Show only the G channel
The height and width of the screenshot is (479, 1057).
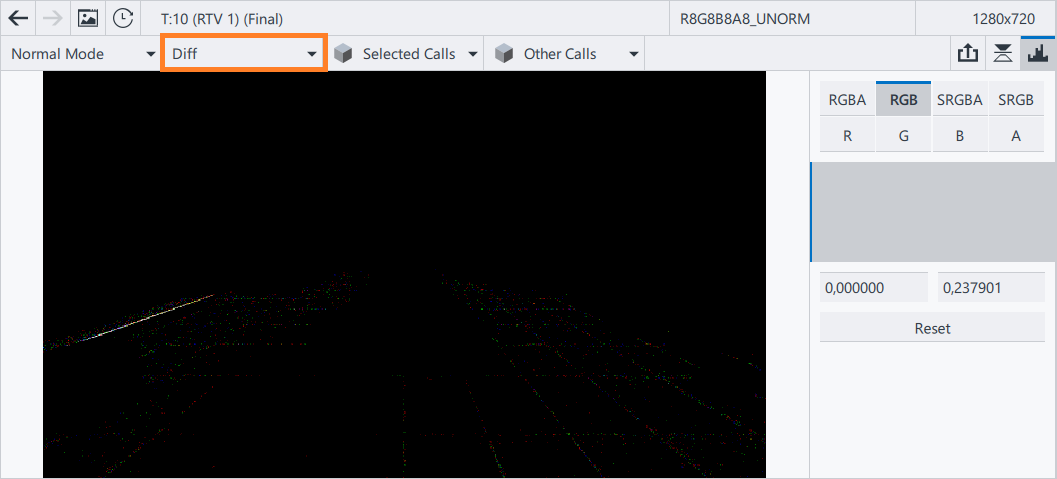[x=903, y=135]
